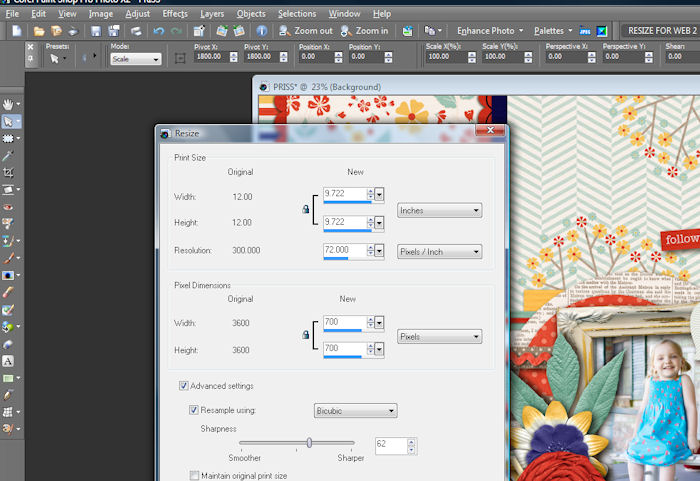Select the Preset Shape tool
Screen dimensions: 700x481
tap(8, 378)
